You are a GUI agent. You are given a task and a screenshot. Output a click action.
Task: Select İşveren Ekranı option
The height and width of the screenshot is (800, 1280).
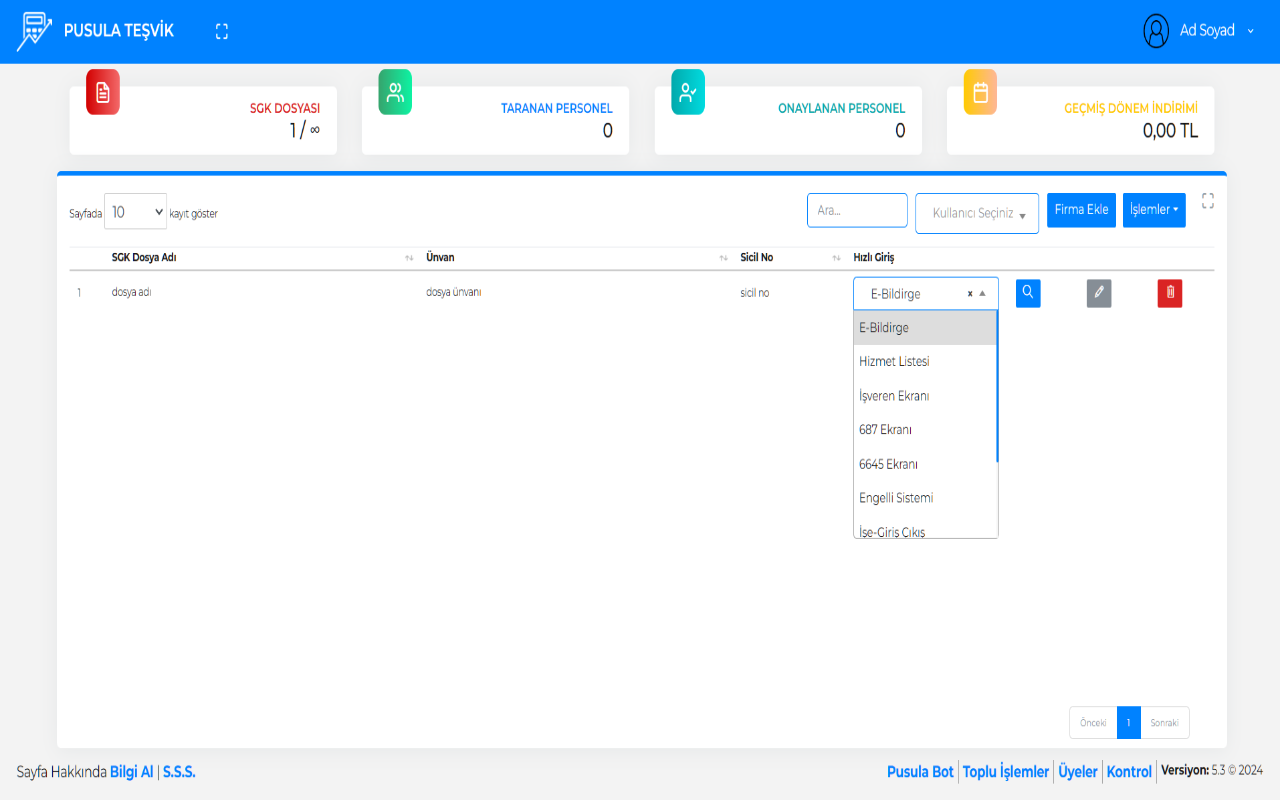click(925, 396)
